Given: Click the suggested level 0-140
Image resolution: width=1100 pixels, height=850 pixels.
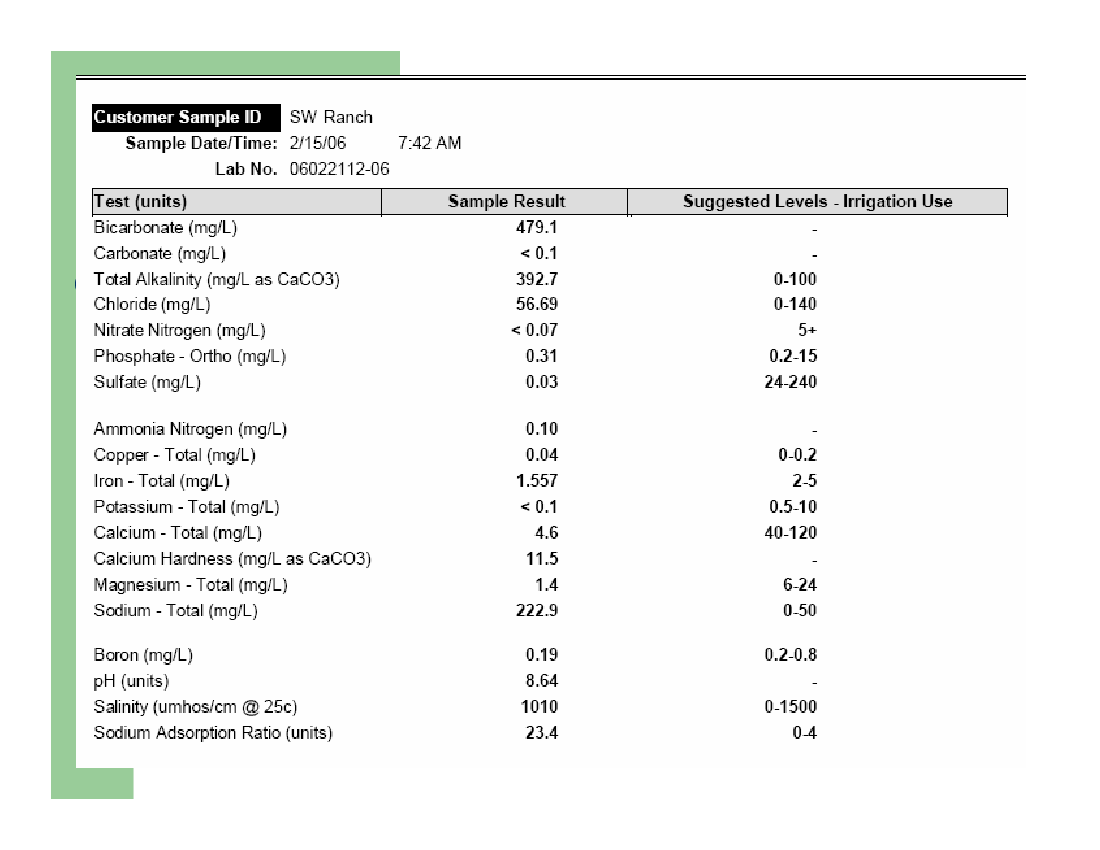Looking at the screenshot, I should [795, 304].
